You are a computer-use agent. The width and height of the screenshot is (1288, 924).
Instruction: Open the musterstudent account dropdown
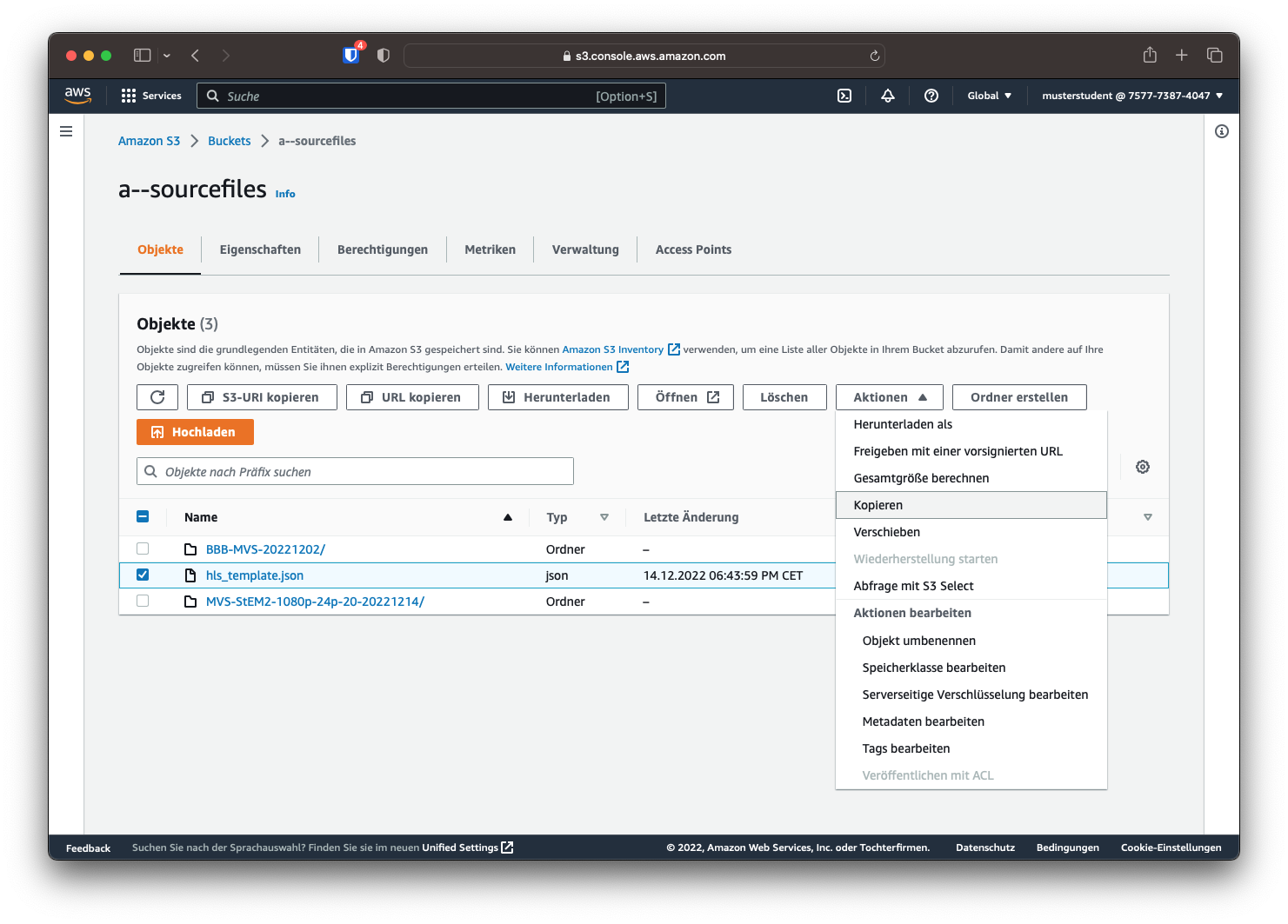(1132, 96)
